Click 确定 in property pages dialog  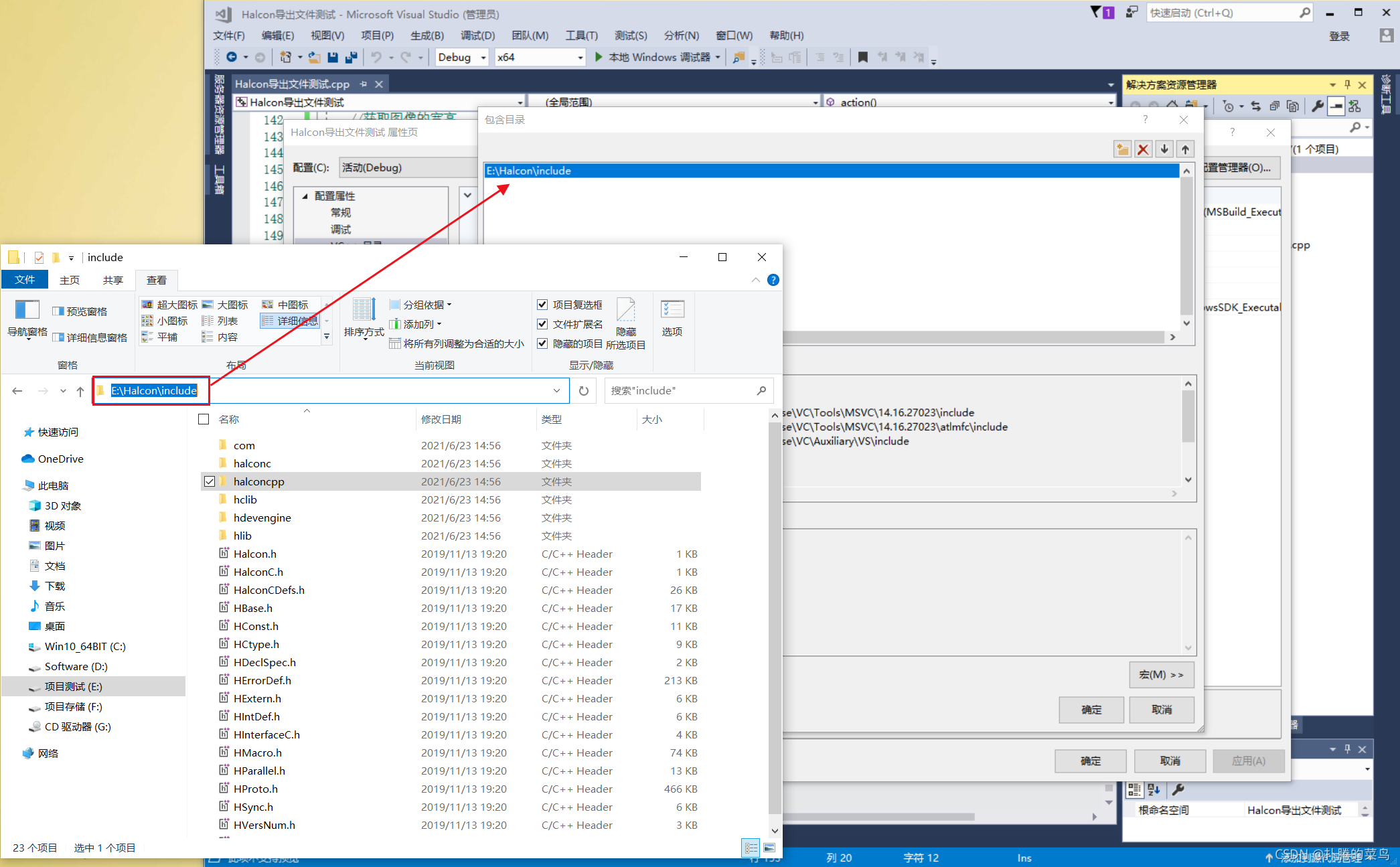point(1090,761)
